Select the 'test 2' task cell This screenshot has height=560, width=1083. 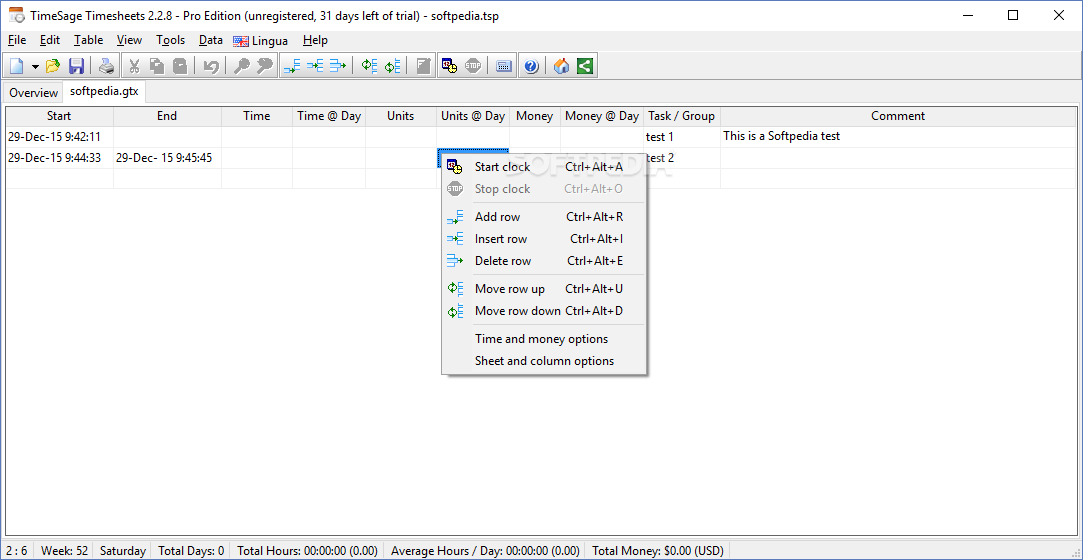point(682,158)
